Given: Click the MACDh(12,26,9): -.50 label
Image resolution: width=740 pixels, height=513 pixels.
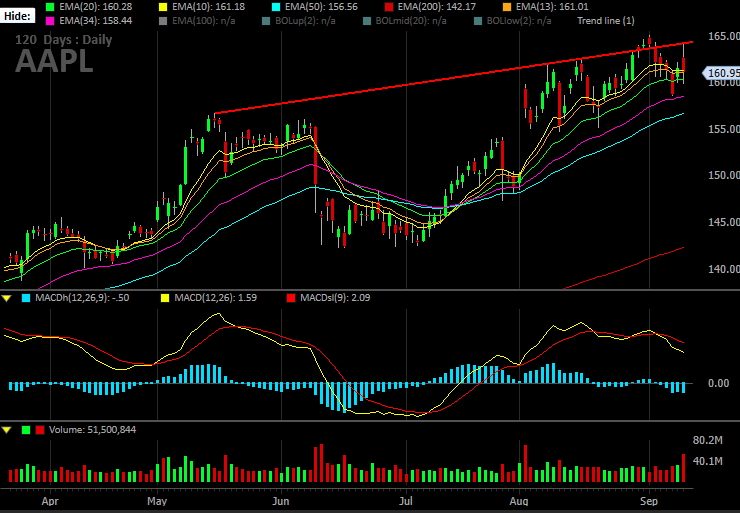Looking at the screenshot, I should pyautogui.click(x=82, y=298).
